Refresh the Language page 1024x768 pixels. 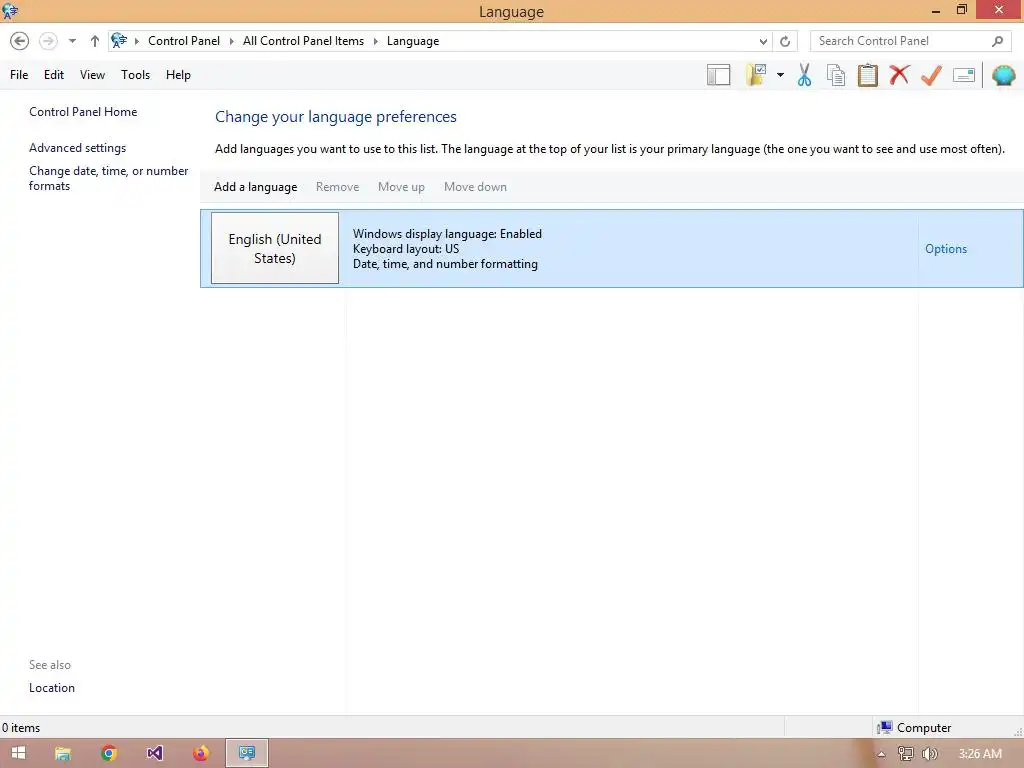785,41
